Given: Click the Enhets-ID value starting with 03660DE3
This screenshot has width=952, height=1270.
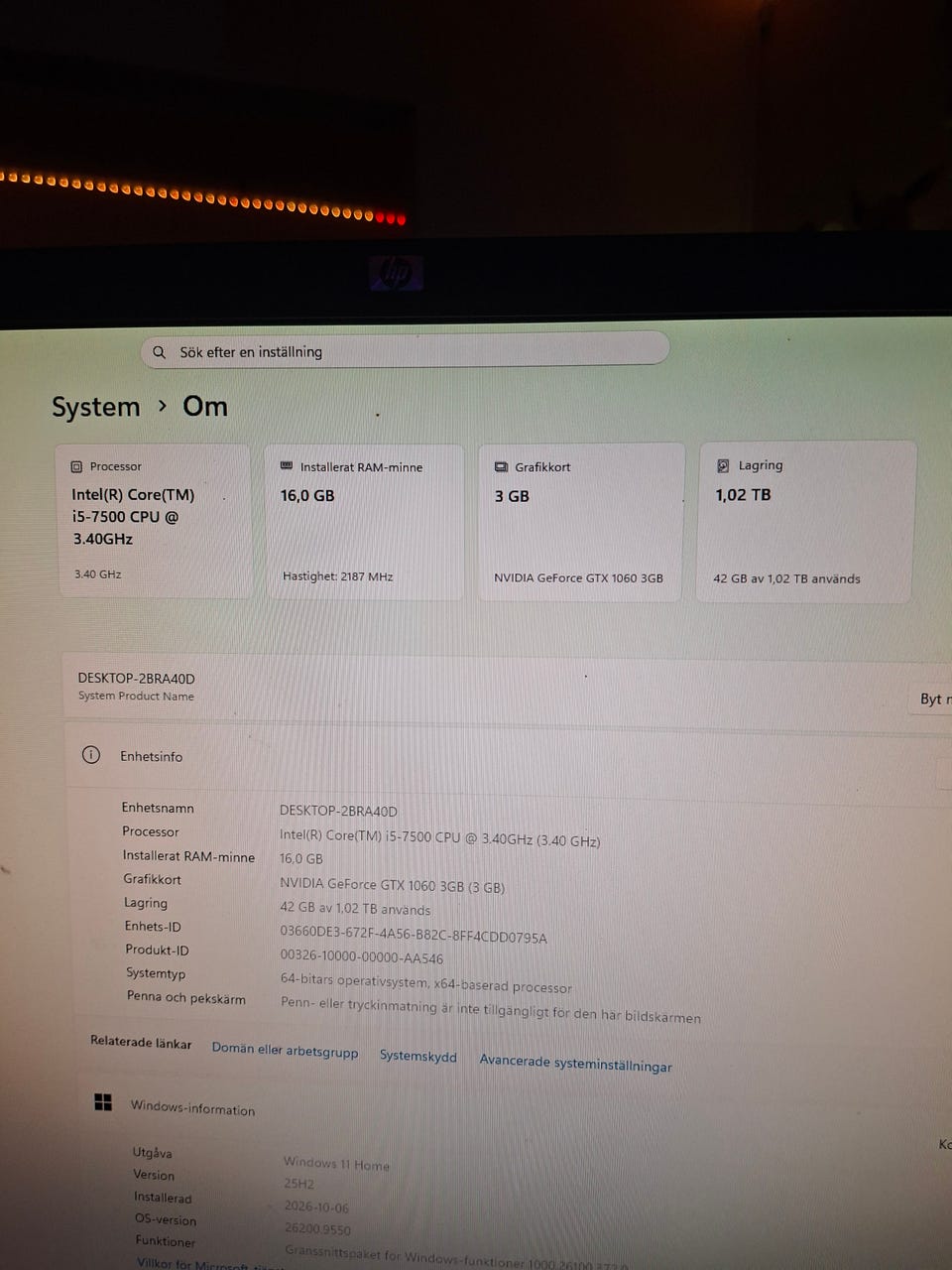Looking at the screenshot, I should (x=414, y=935).
